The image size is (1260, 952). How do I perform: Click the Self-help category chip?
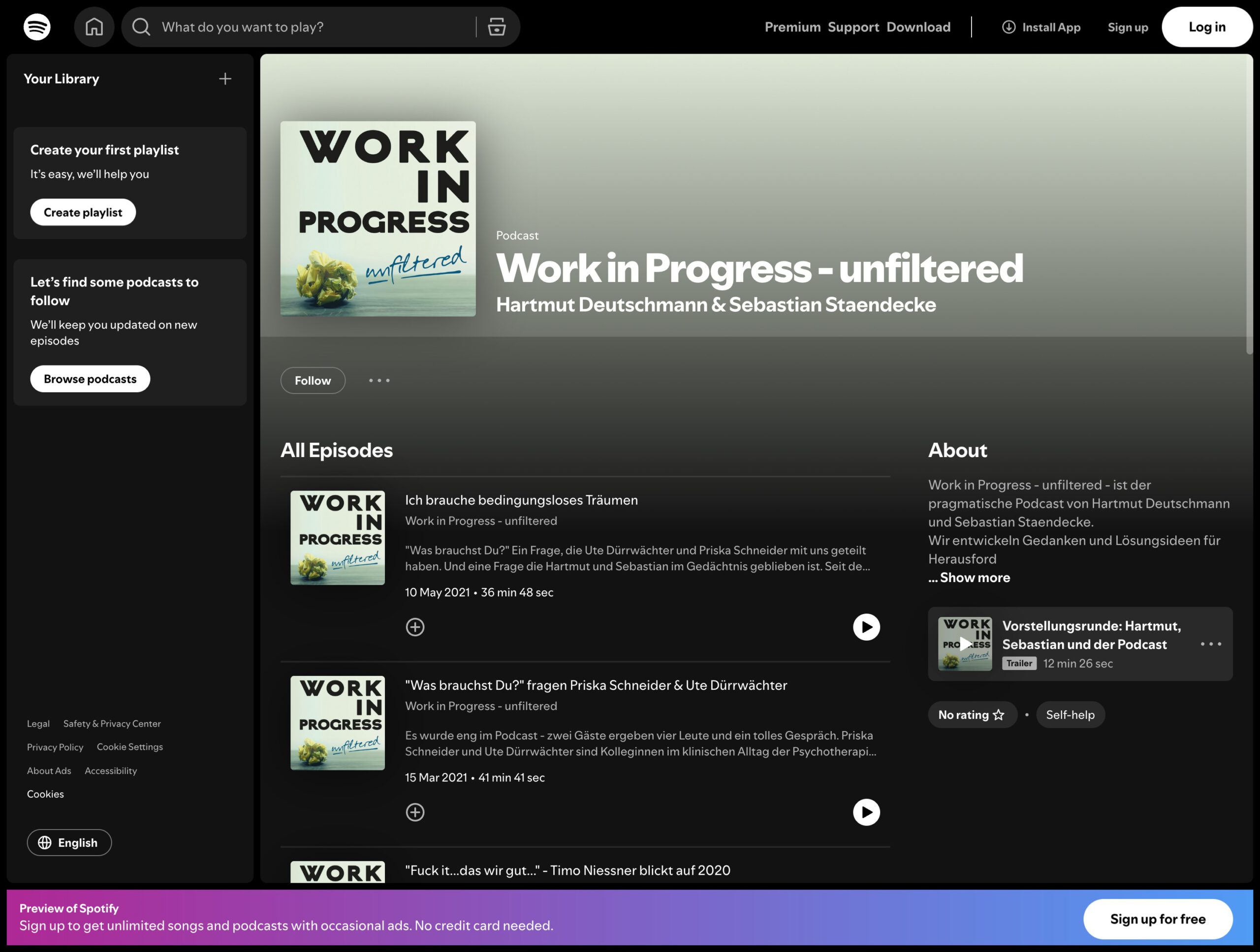pos(1071,714)
